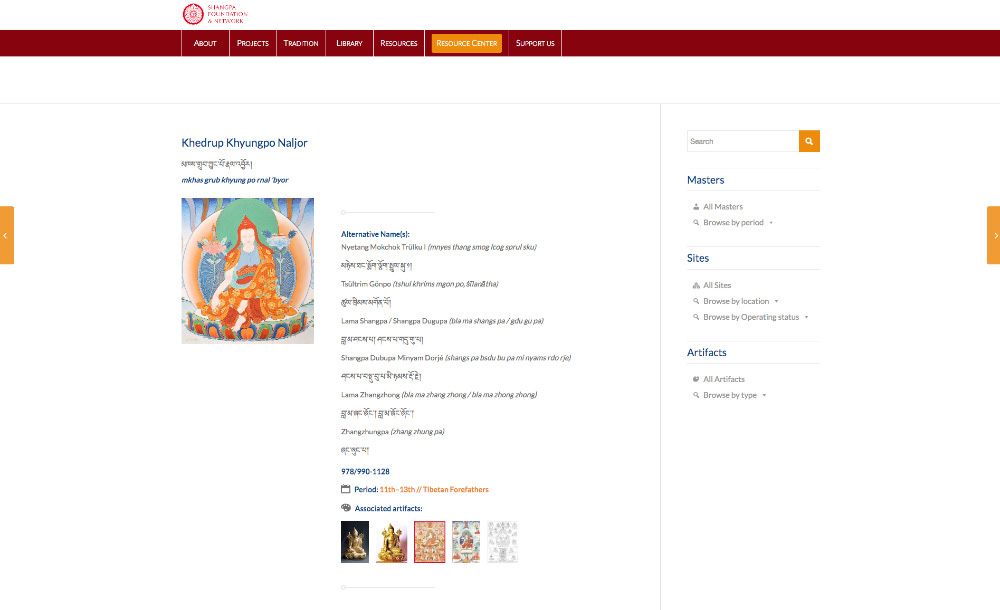Open the golden seated statue artifact thumbnail
The height and width of the screenshot is (610, 1000).
pos(392,542)
